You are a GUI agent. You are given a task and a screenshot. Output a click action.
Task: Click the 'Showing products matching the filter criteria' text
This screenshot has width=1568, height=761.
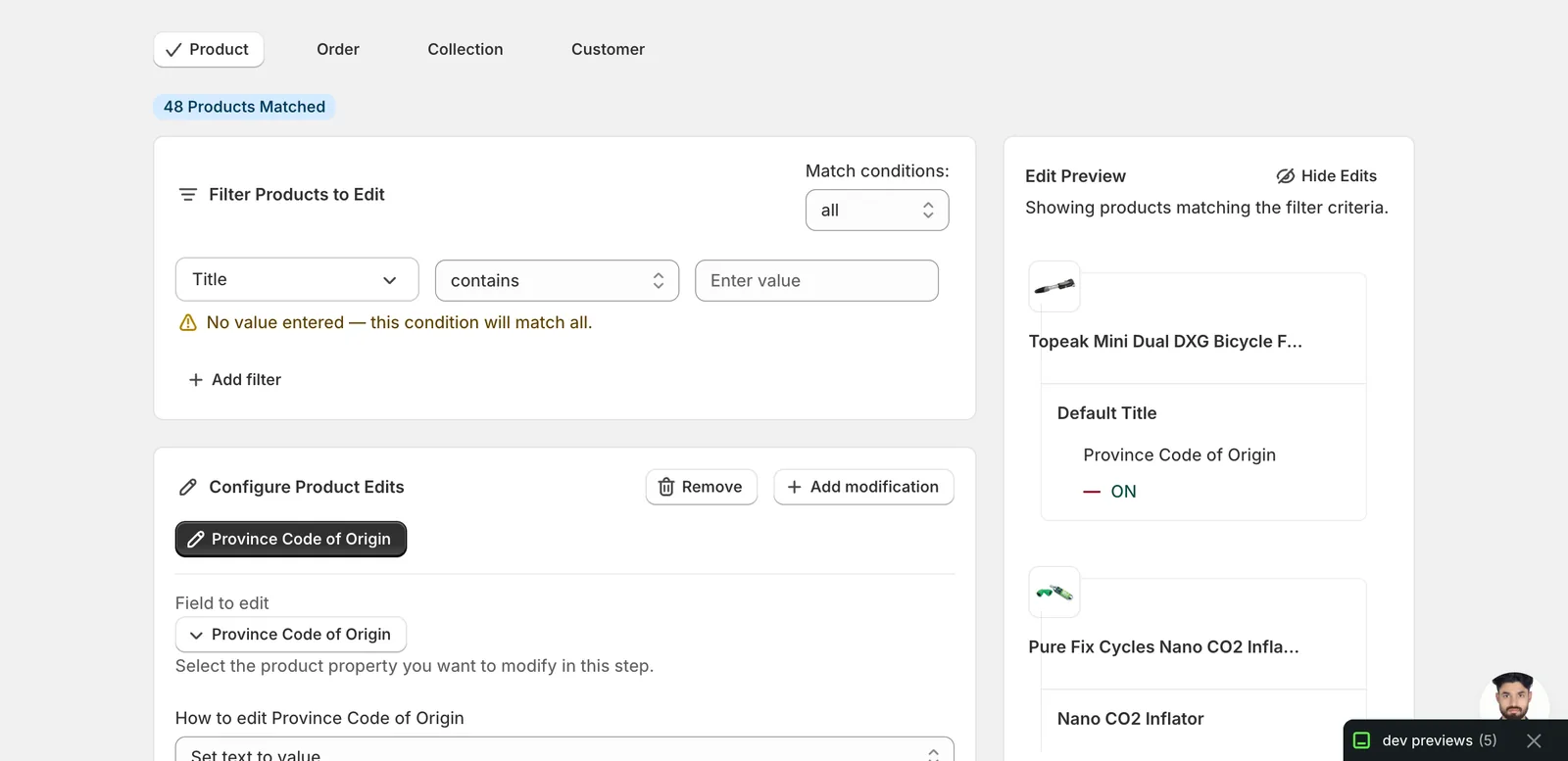pyautogui.click(x=1206, y=208)
